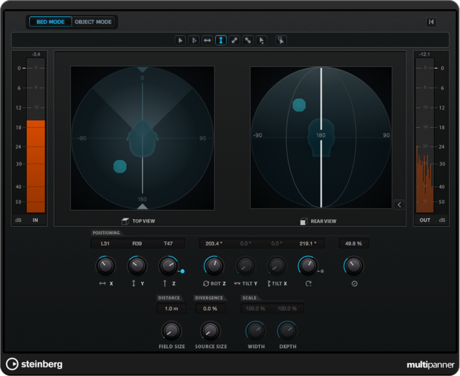460x376 pixels.
Task: Click the SOURCE SIZE knob
Action: tap(210, 331)
